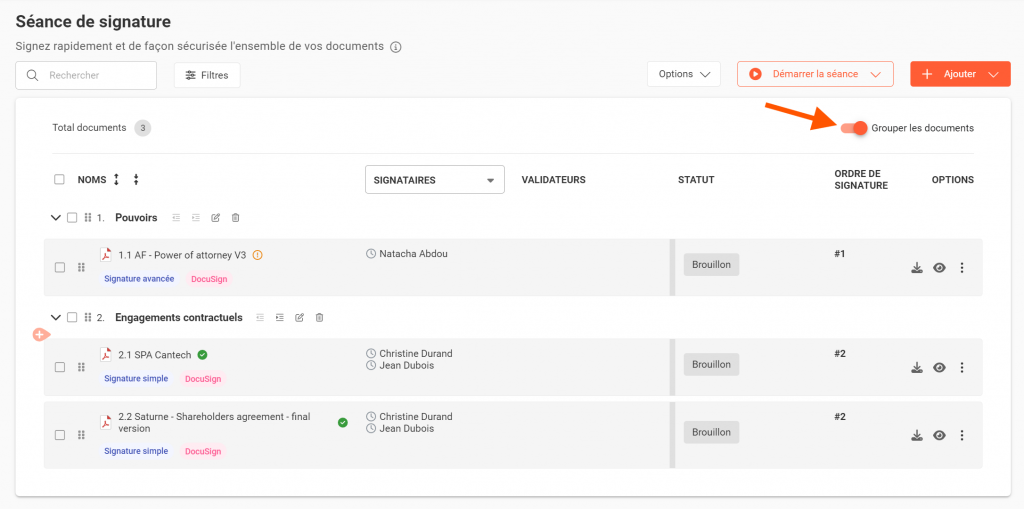Collapse the Pouvoirs group chevron
The width and height of the screenshot is (1024, 509).
[x=55, y=218]
